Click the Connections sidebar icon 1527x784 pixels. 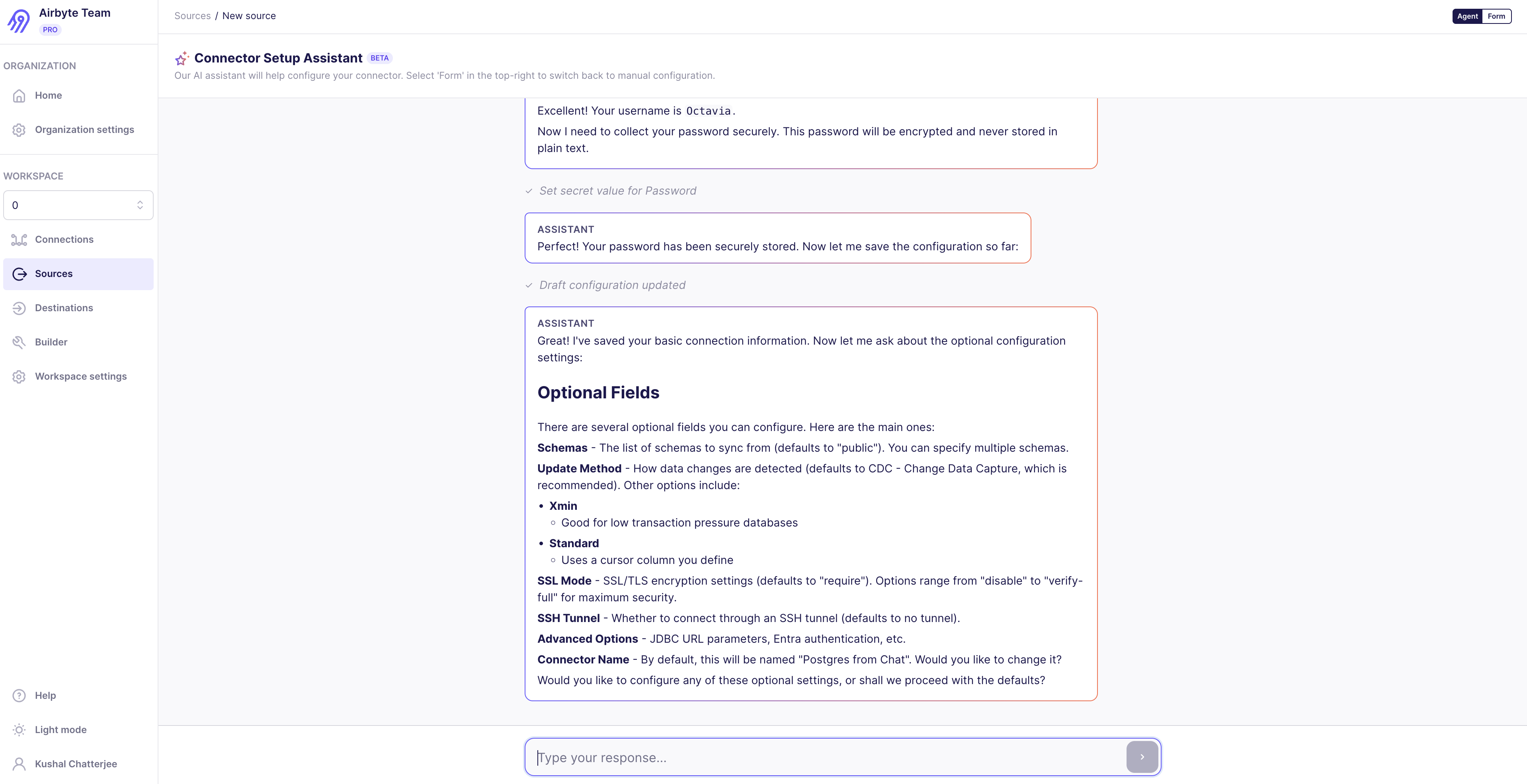tap(19, 240)
